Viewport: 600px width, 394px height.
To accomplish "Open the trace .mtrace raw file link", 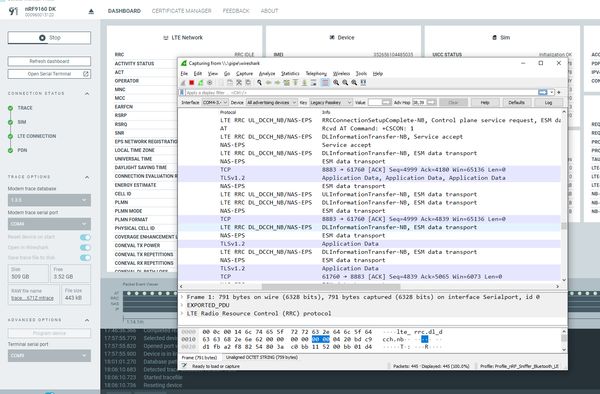I will point(32,298).
